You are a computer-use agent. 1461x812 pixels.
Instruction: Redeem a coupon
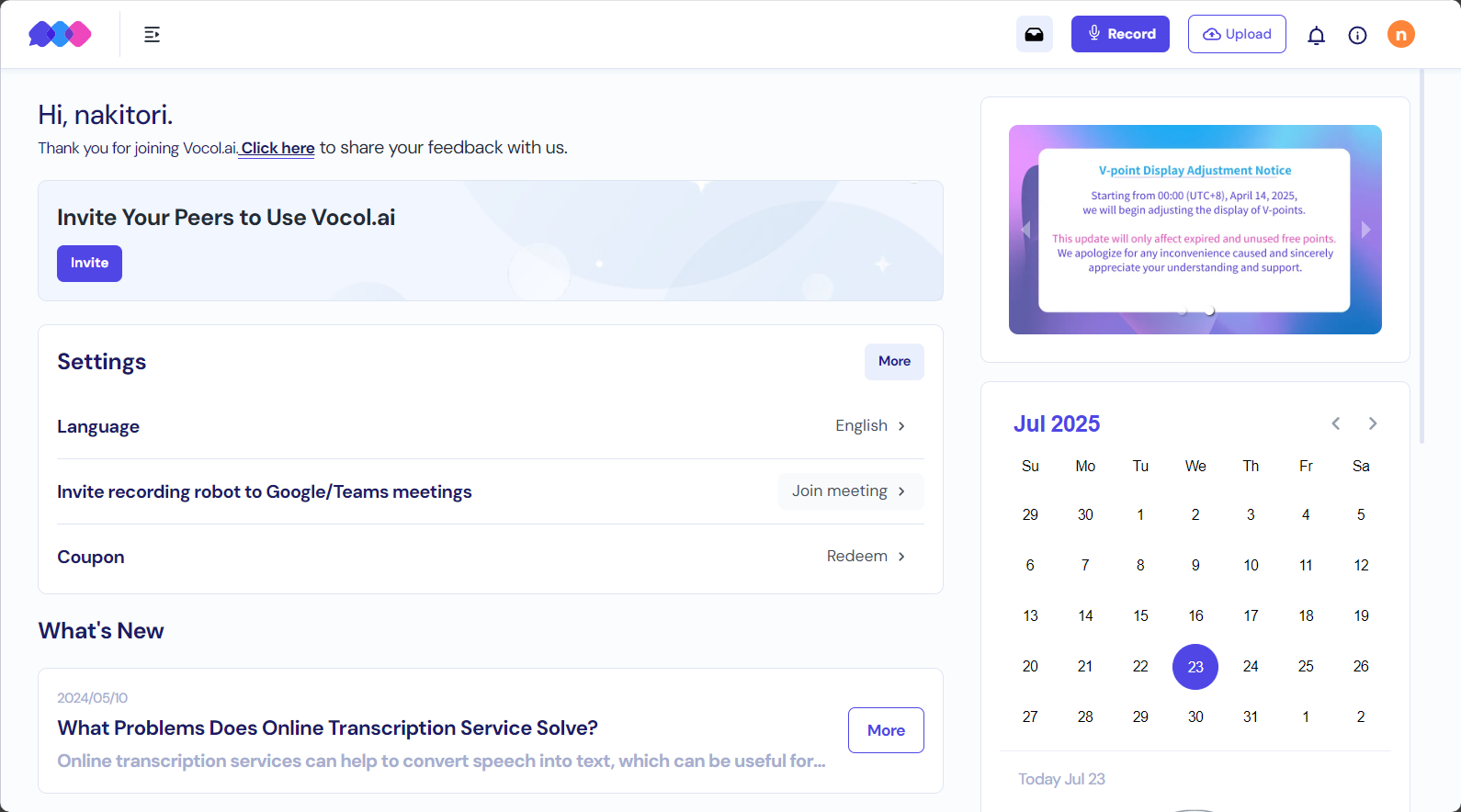866,557
